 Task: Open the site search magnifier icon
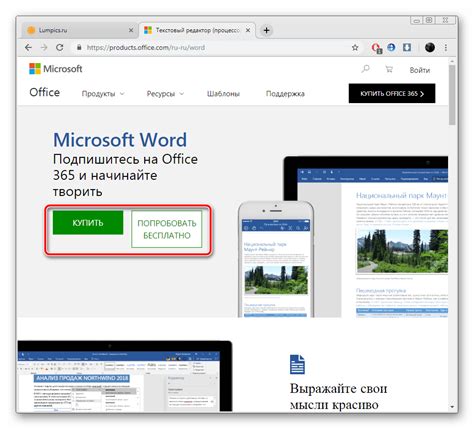(365, 69)
